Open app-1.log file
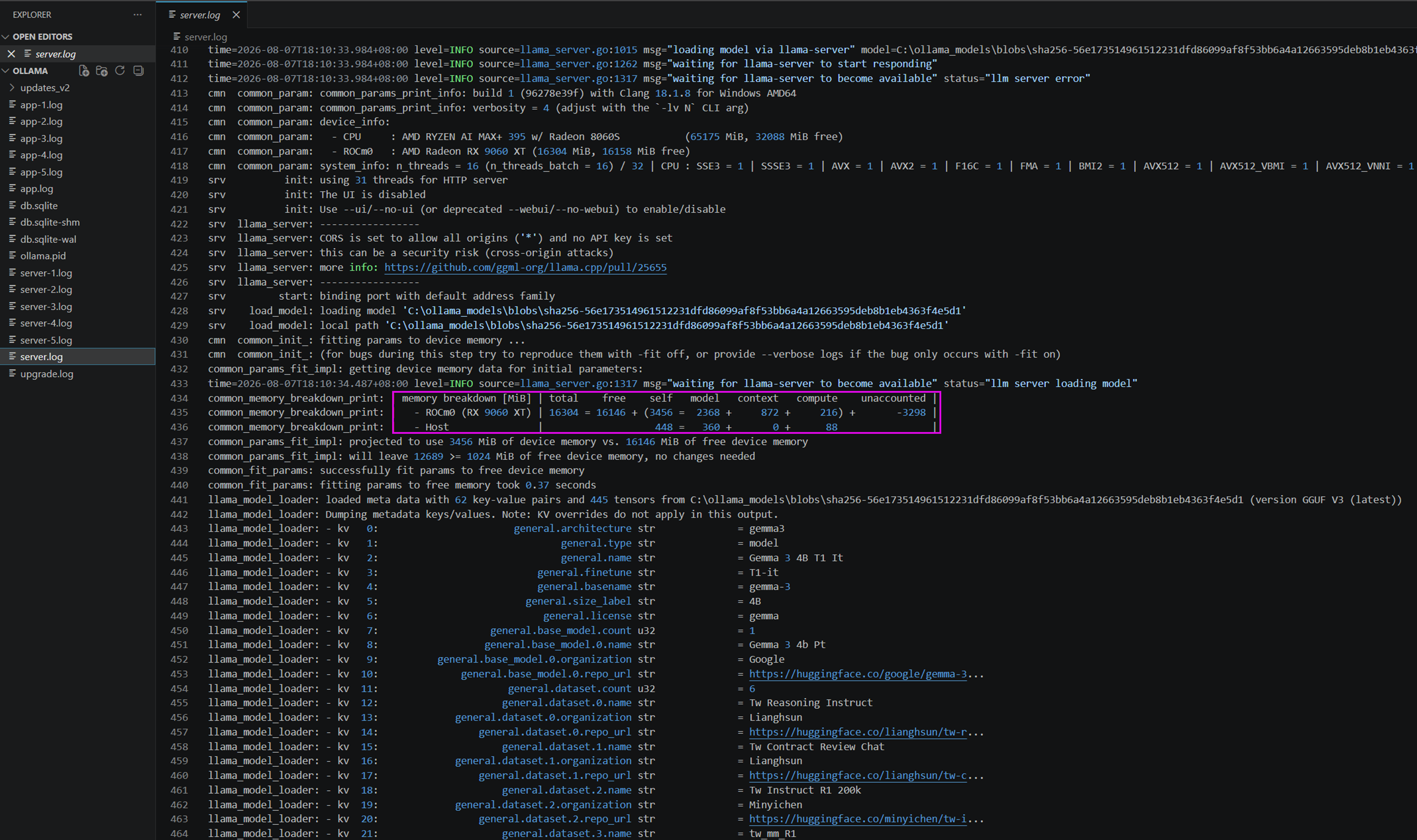This screenshot has width=1417, height=840. (x=41, y=105)
